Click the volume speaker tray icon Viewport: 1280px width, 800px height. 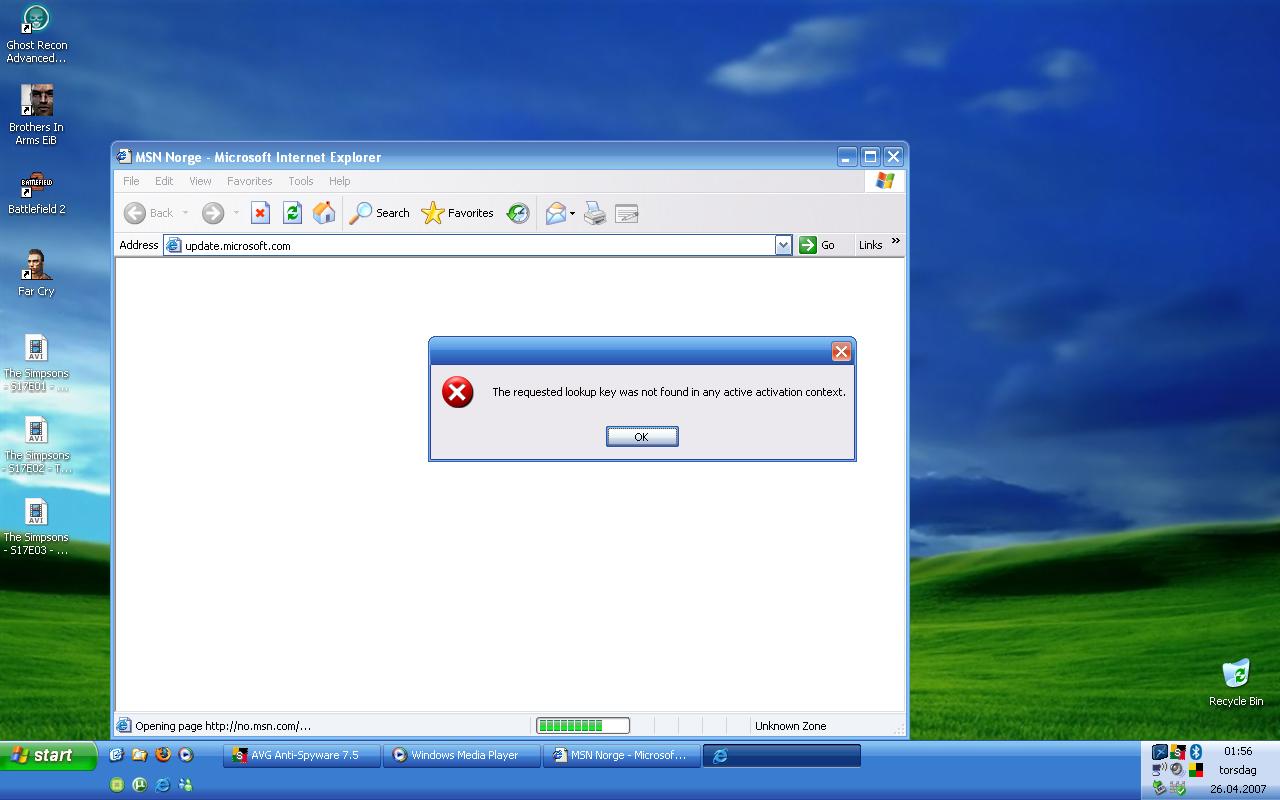pos(1178,769)
